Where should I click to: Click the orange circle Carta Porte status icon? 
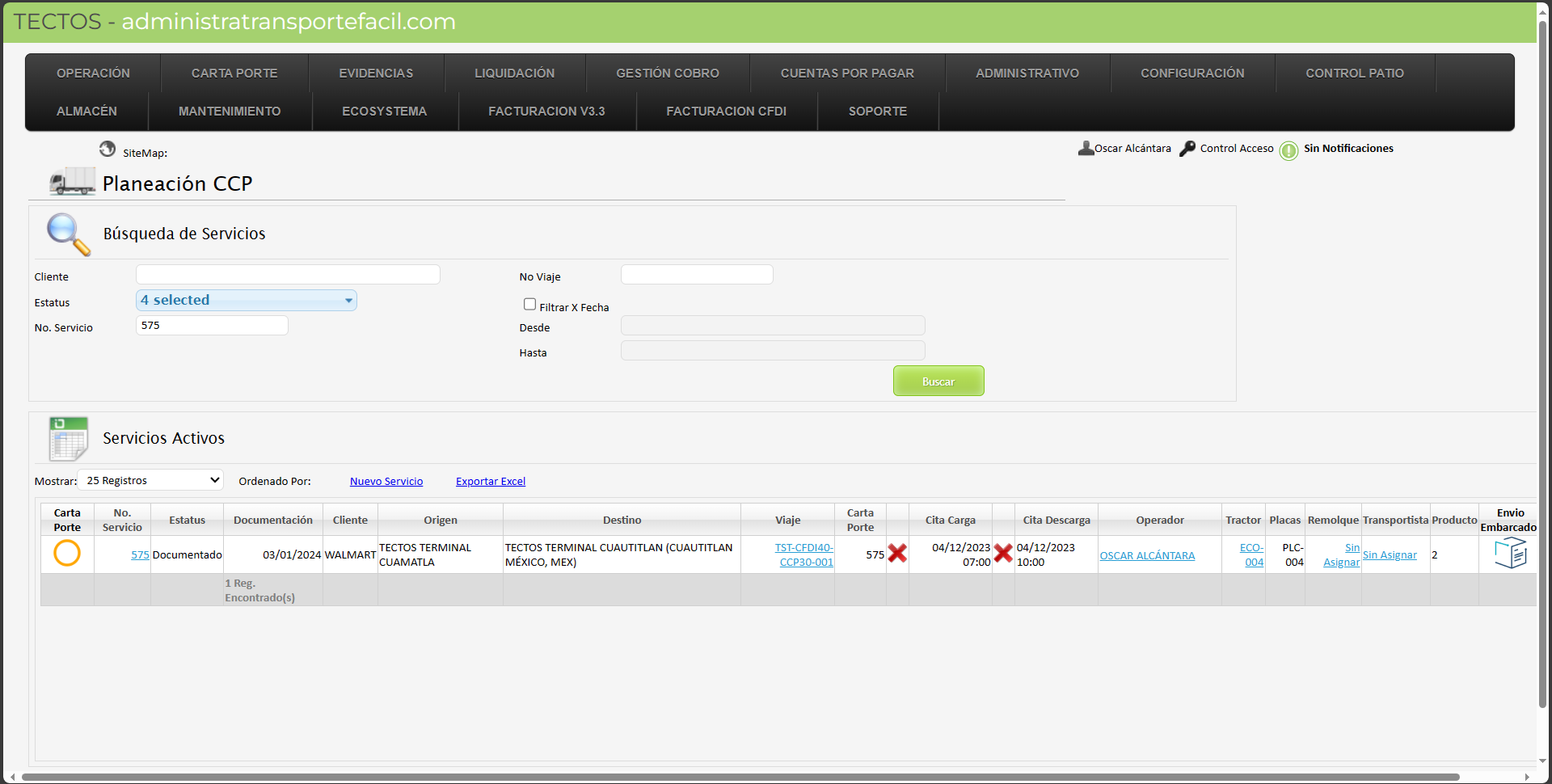[67, 554]
